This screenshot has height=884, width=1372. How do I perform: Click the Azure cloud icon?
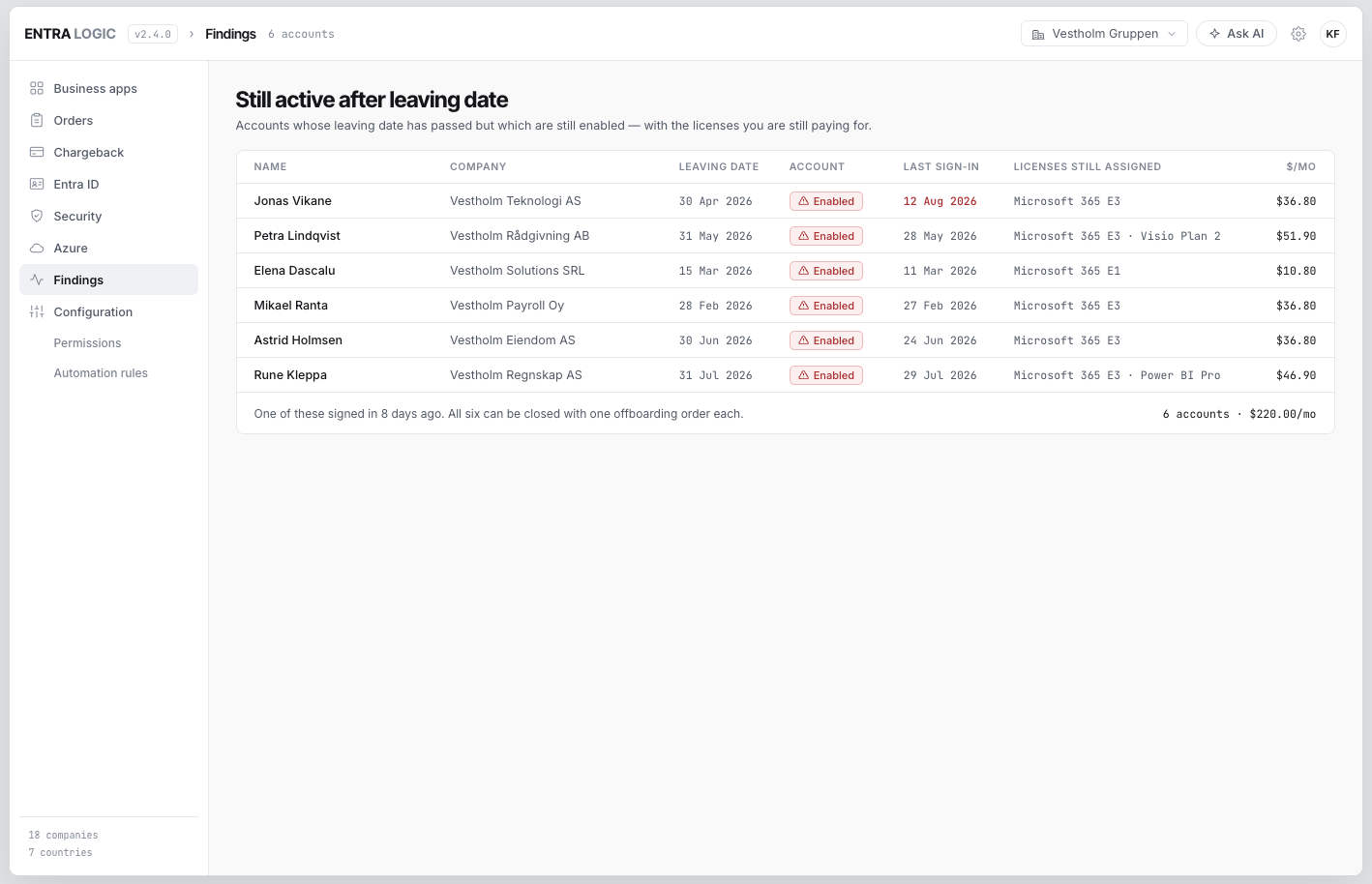point(37,248)
